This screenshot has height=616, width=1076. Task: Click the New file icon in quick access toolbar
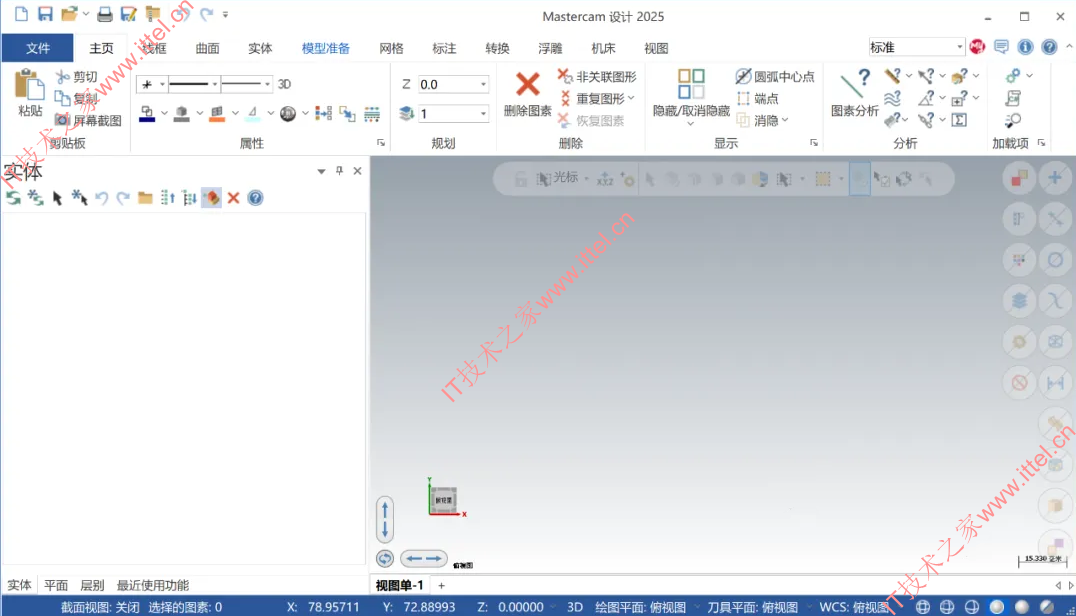(21, 14)
